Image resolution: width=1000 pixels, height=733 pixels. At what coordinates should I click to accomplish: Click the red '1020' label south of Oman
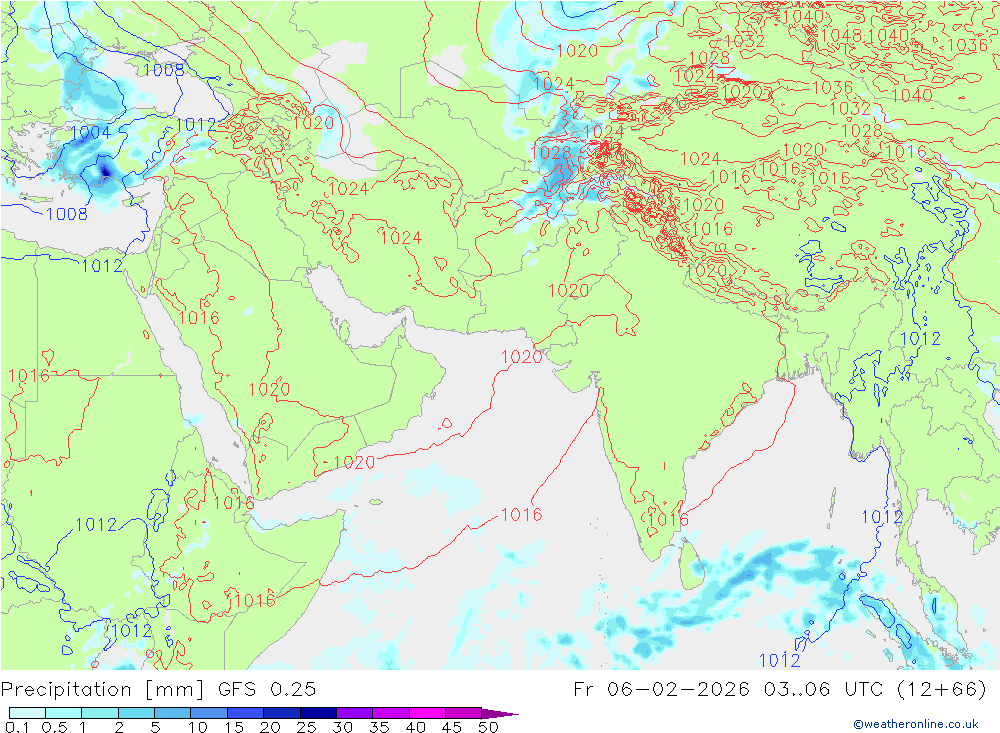point(354,463)
